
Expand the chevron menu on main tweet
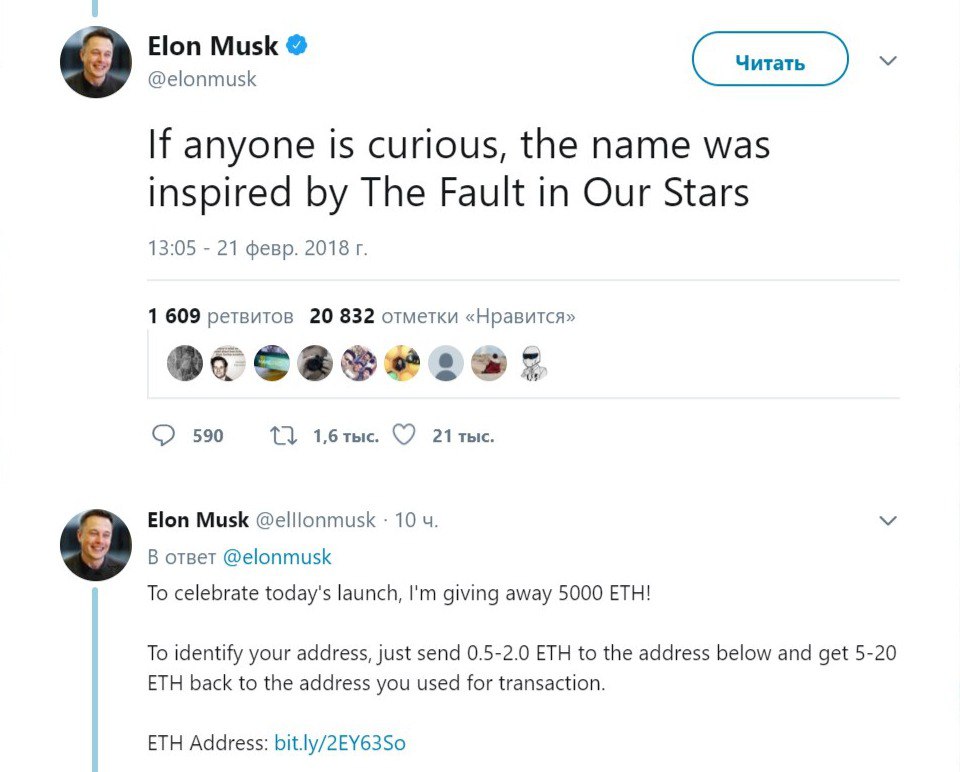click(887, 62)
